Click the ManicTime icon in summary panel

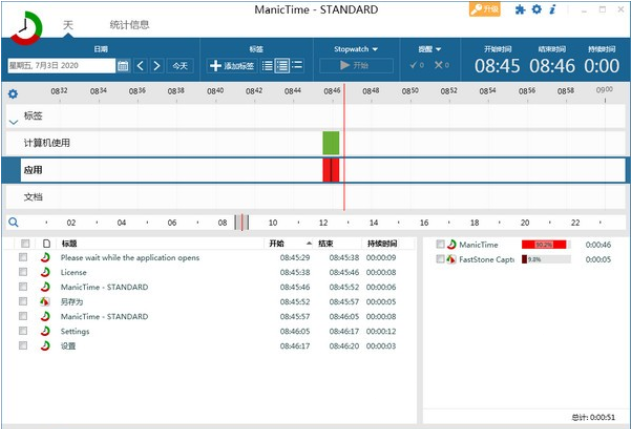click(x=451, y=244)
